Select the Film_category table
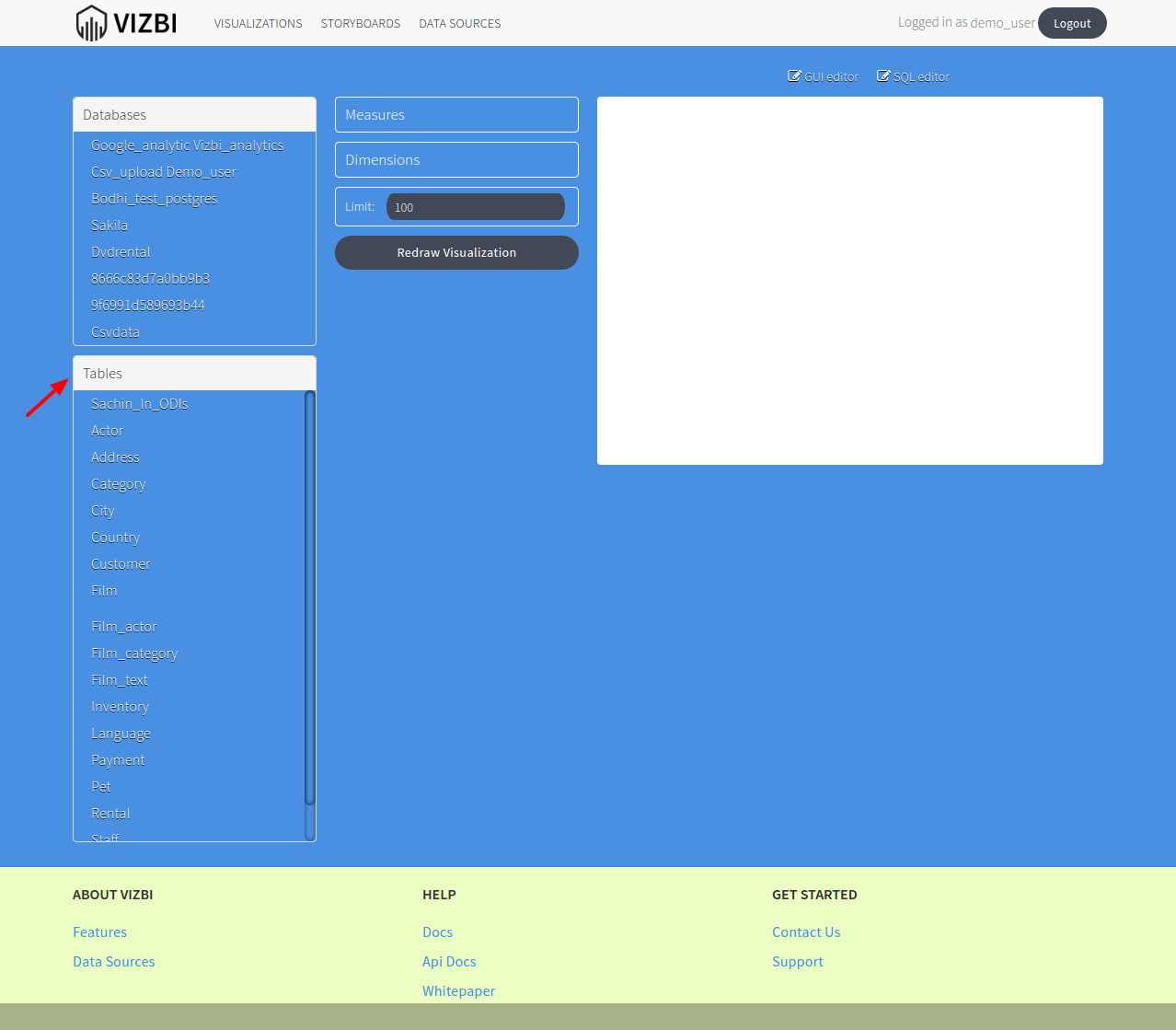1176x1030 pixels. (x=134, y=653)
